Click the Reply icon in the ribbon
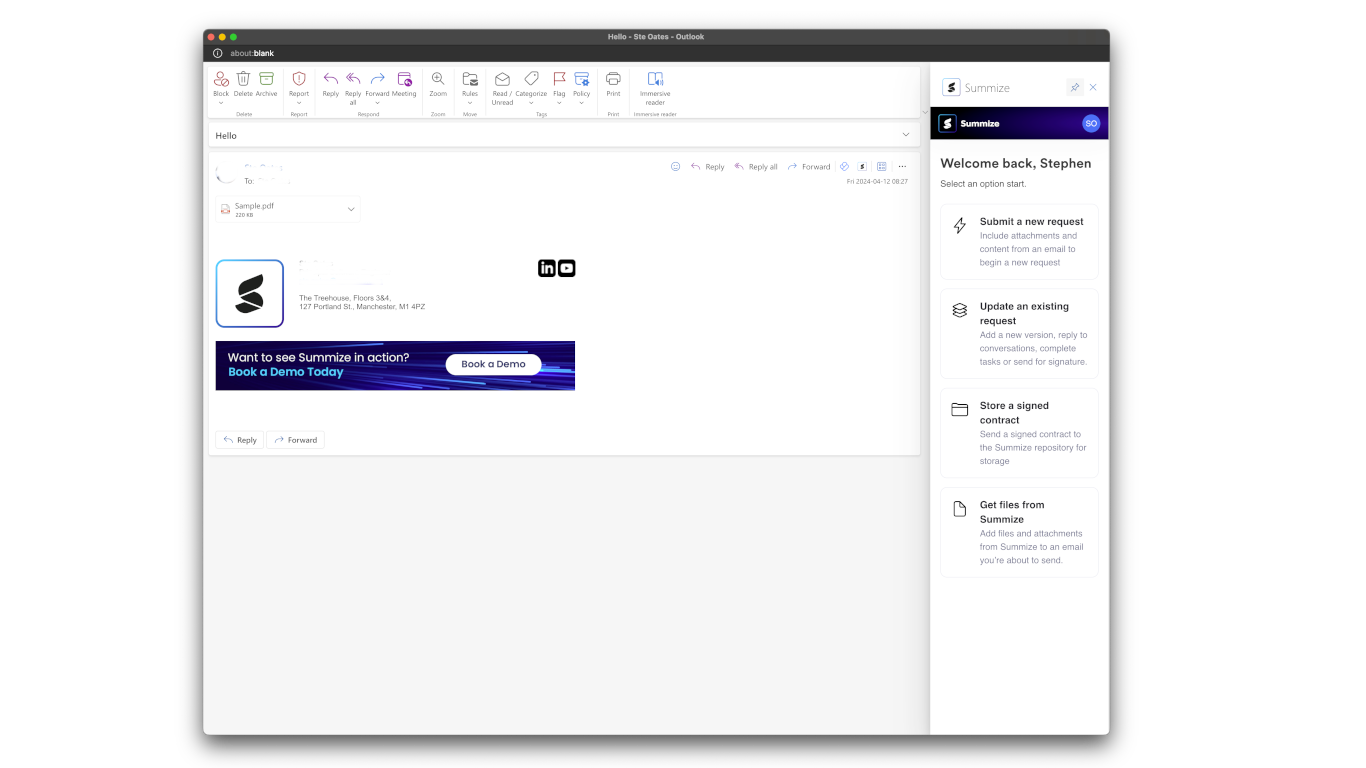Viewport: 1366px width, 768px height. pyautogui.click(x=331, y=79)
